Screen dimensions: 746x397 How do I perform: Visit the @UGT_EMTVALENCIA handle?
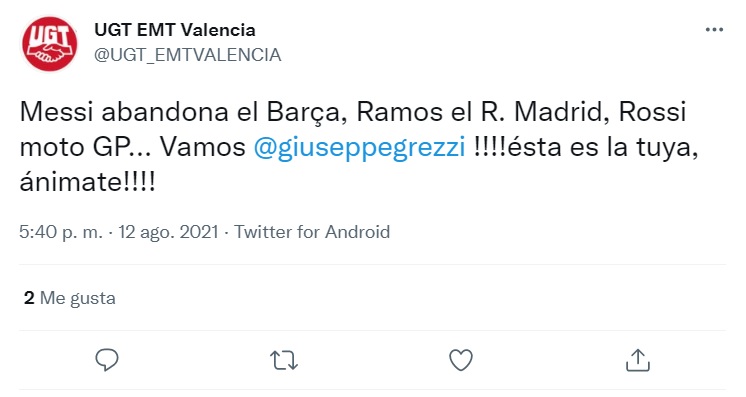[187, 55]
